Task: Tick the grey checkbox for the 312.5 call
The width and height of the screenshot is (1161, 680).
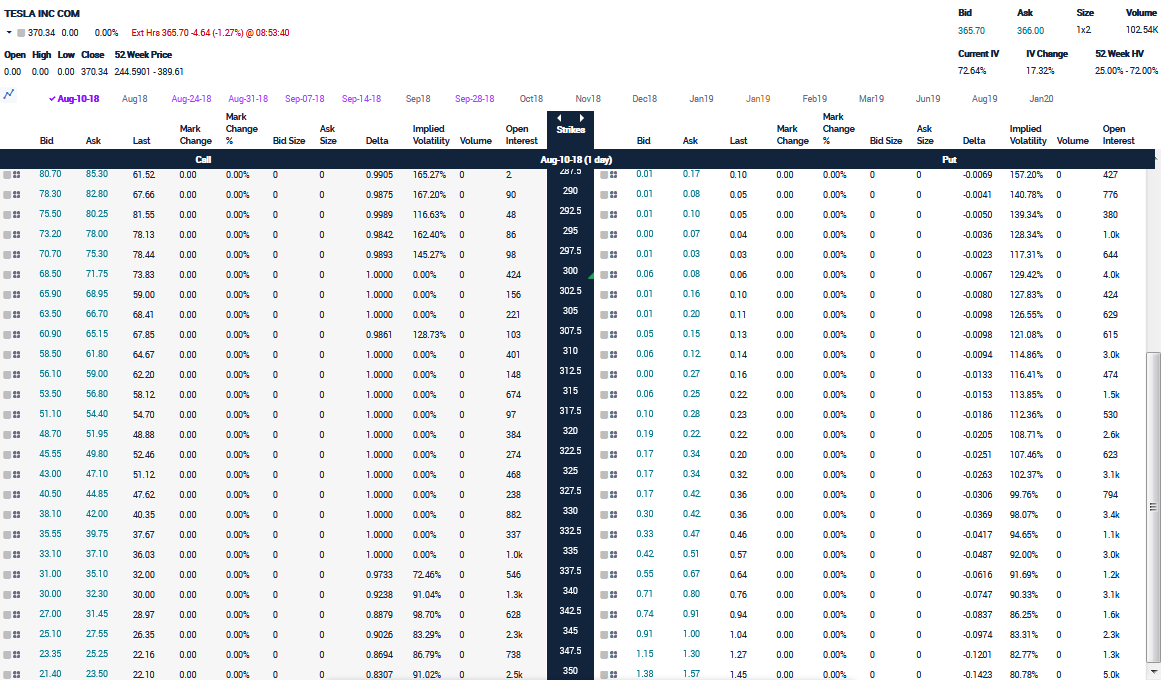Action: (7, 375)
